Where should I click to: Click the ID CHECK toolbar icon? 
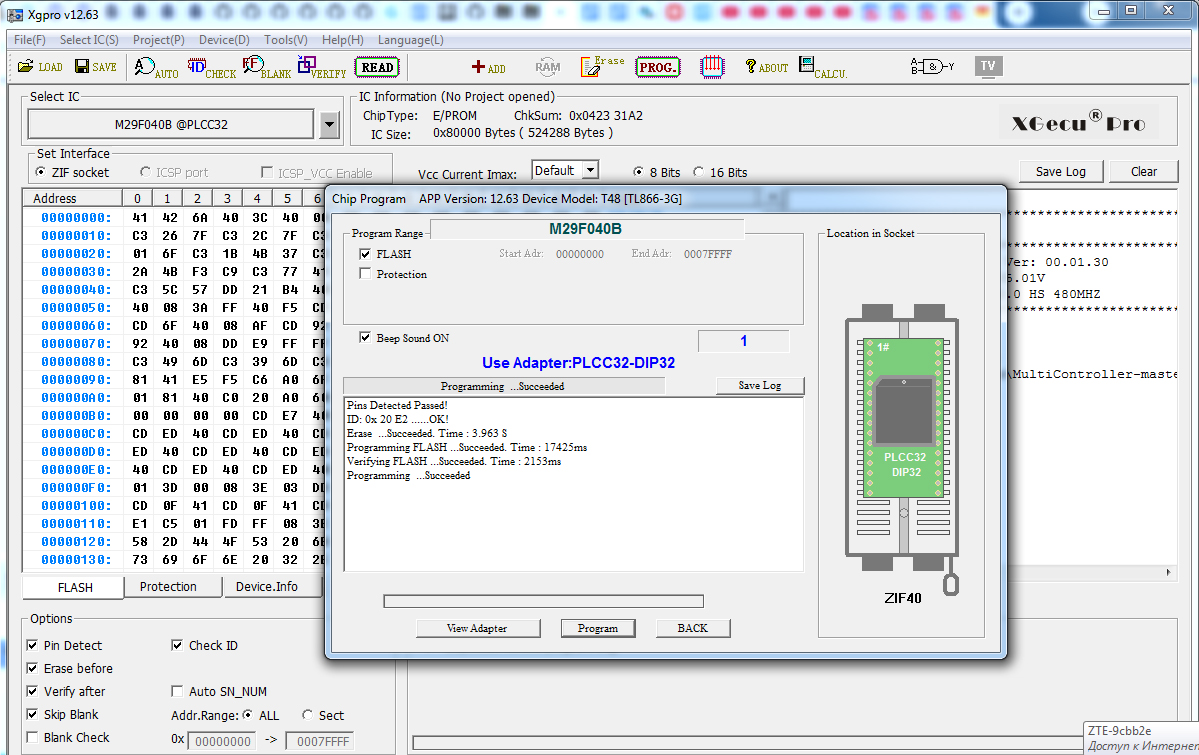212,68
